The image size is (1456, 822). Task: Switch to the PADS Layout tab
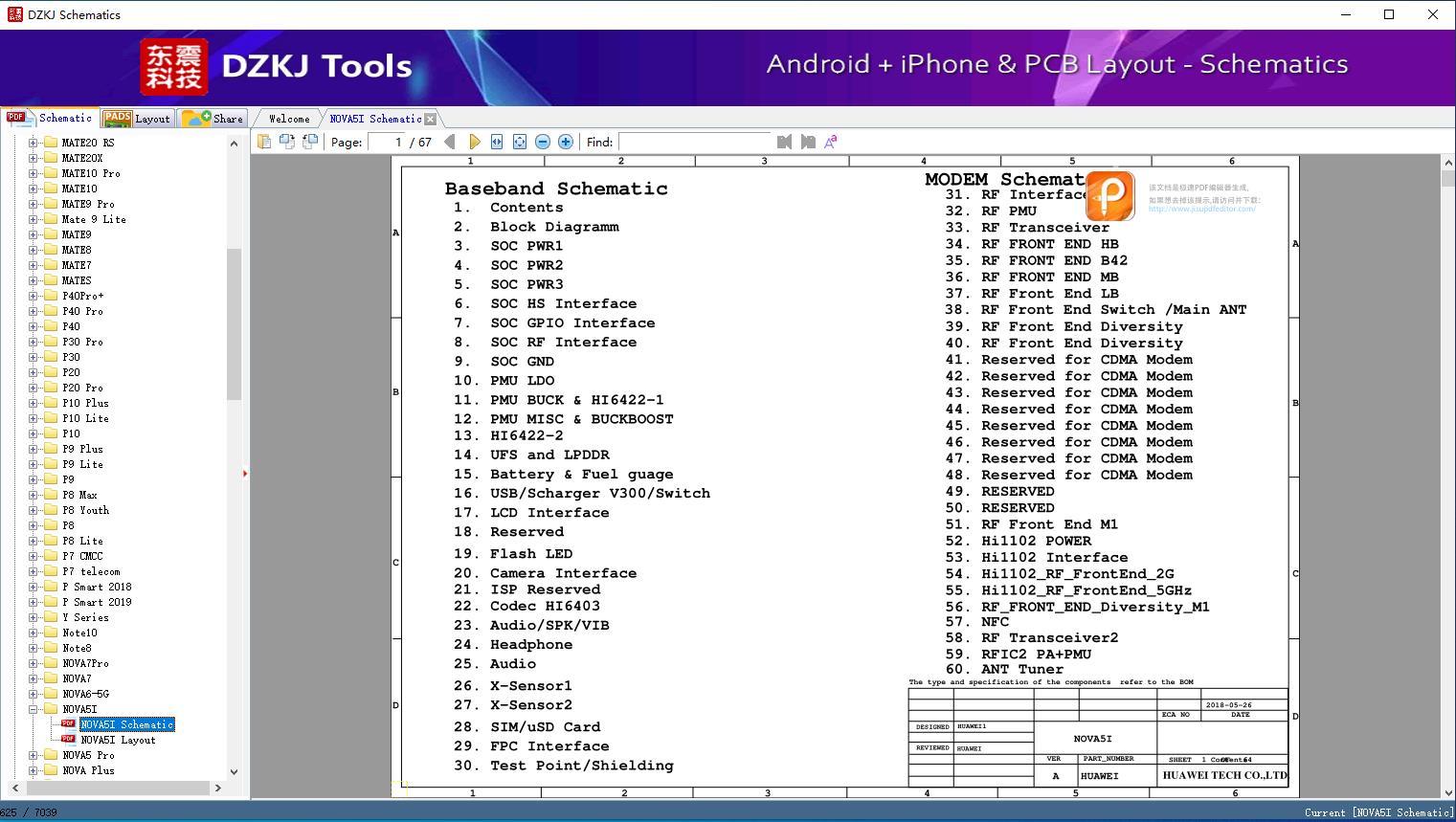tap(137, 119)
